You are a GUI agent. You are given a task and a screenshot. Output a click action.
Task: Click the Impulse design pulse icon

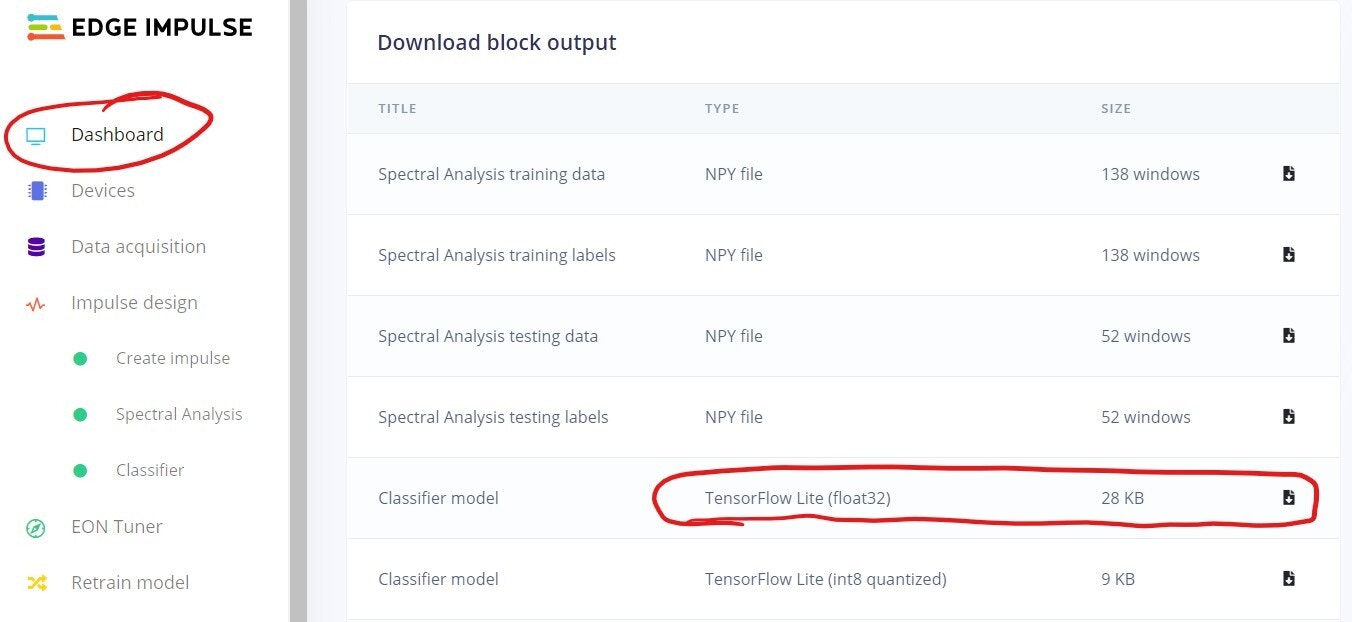pos(36,304)
